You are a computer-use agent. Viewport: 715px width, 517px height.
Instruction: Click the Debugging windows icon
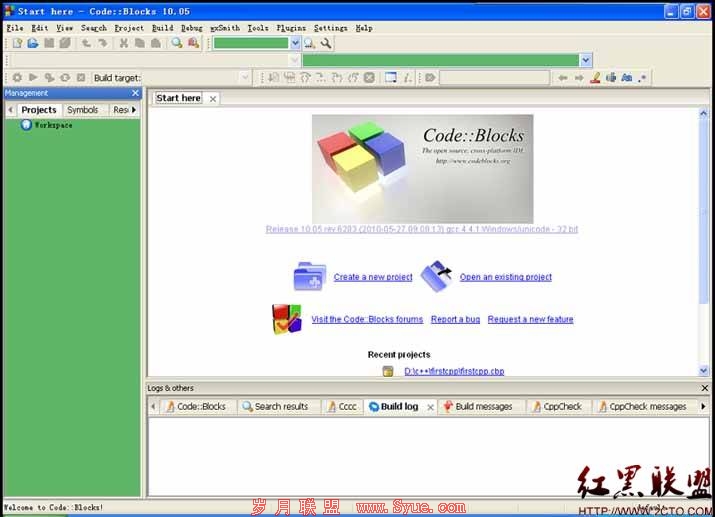coord(391,78)
